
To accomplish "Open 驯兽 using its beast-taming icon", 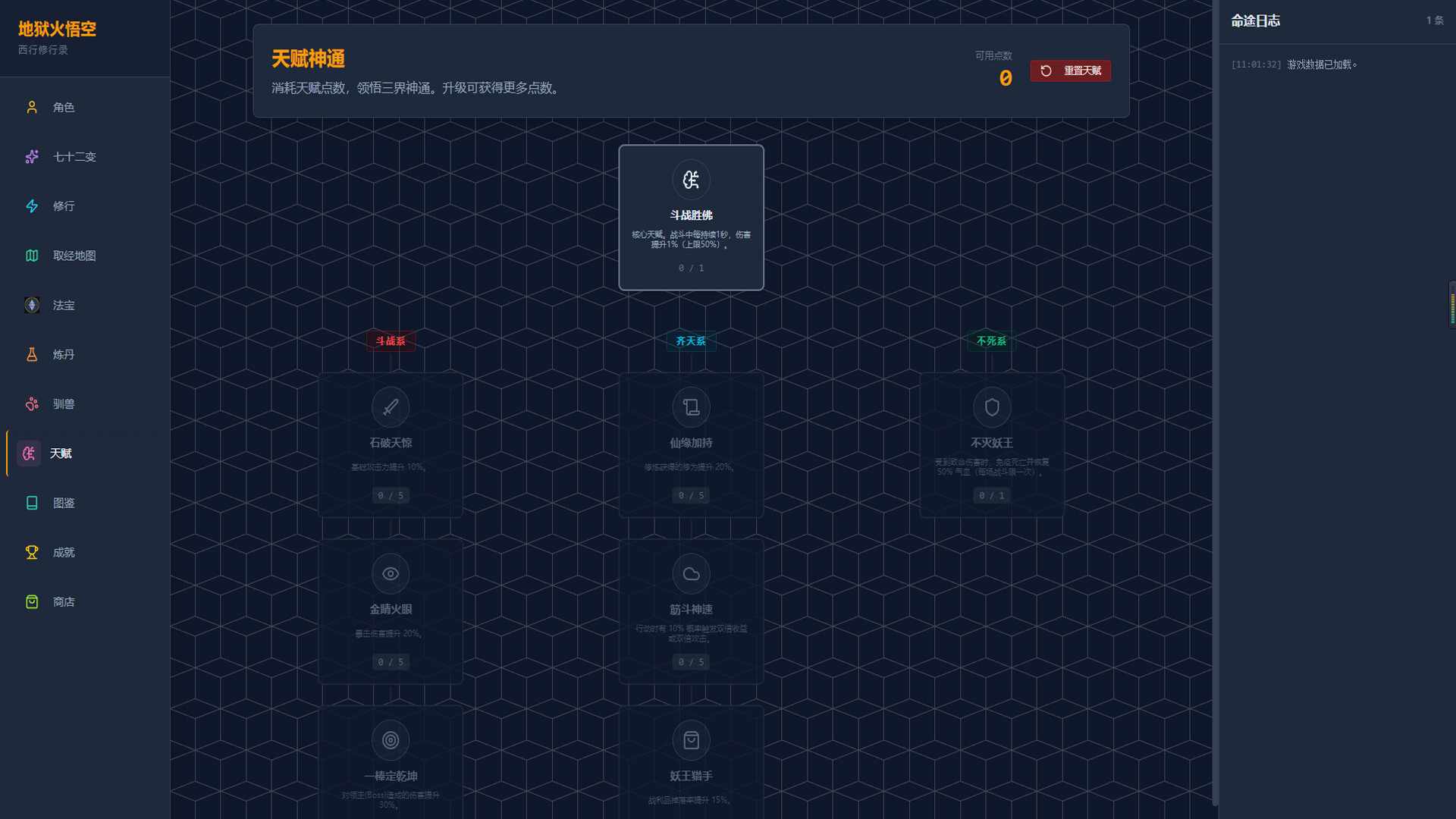I will 31,403.
